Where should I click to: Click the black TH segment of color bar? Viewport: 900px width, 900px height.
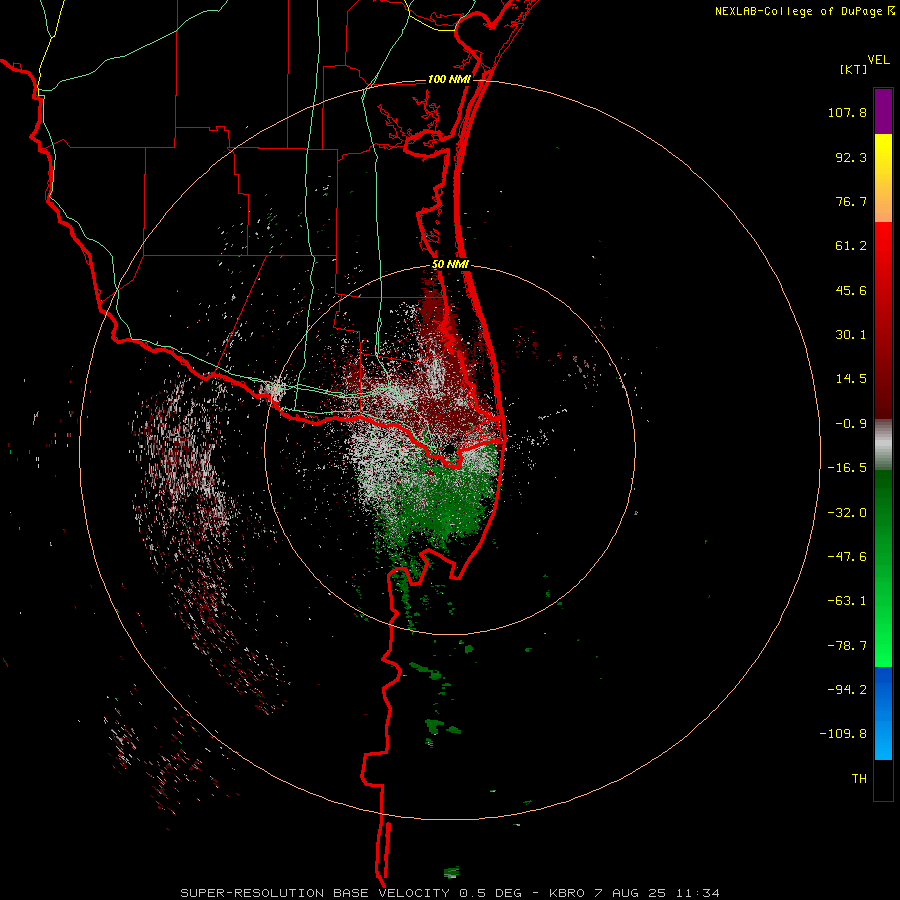click(x=883, y=780)
